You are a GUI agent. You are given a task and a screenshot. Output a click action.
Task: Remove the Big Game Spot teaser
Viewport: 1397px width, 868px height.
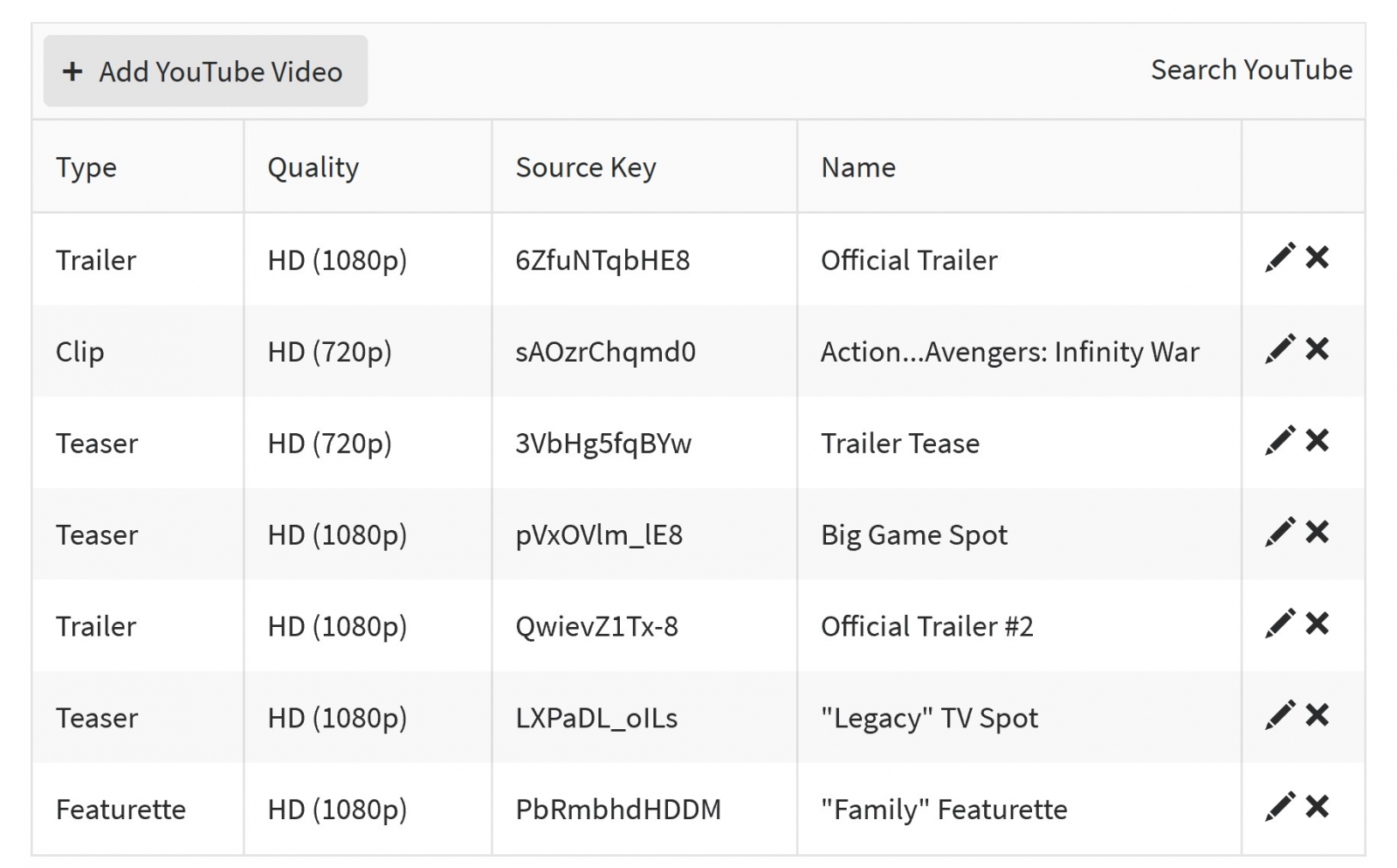1317,533
